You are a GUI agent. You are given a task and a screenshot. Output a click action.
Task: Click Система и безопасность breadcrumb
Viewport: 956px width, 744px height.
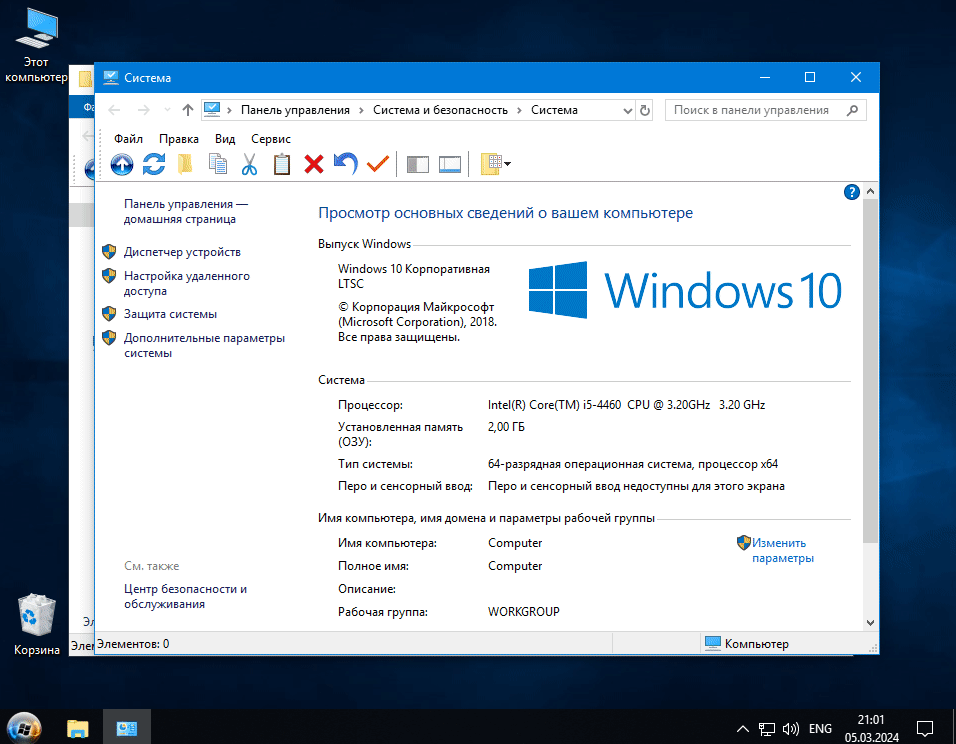tap(440, 110)
